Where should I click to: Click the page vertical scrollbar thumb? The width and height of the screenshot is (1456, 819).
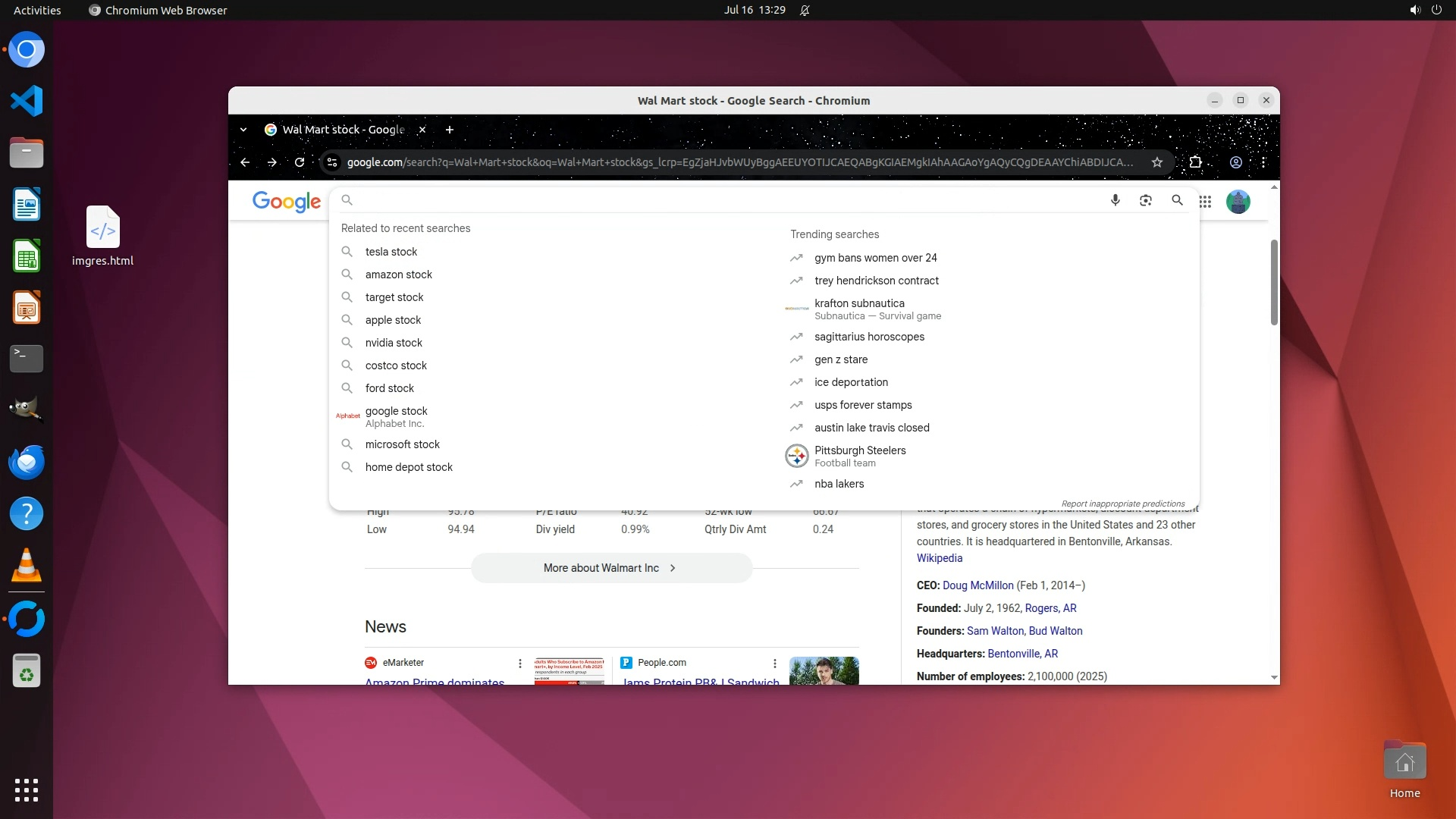tap(1274, 282)
